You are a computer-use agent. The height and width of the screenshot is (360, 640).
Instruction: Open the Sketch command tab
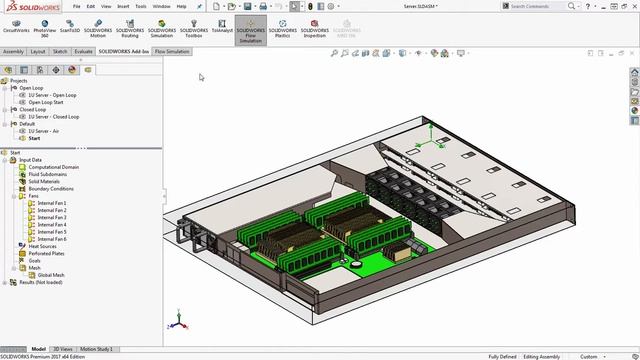coord(60,51)
